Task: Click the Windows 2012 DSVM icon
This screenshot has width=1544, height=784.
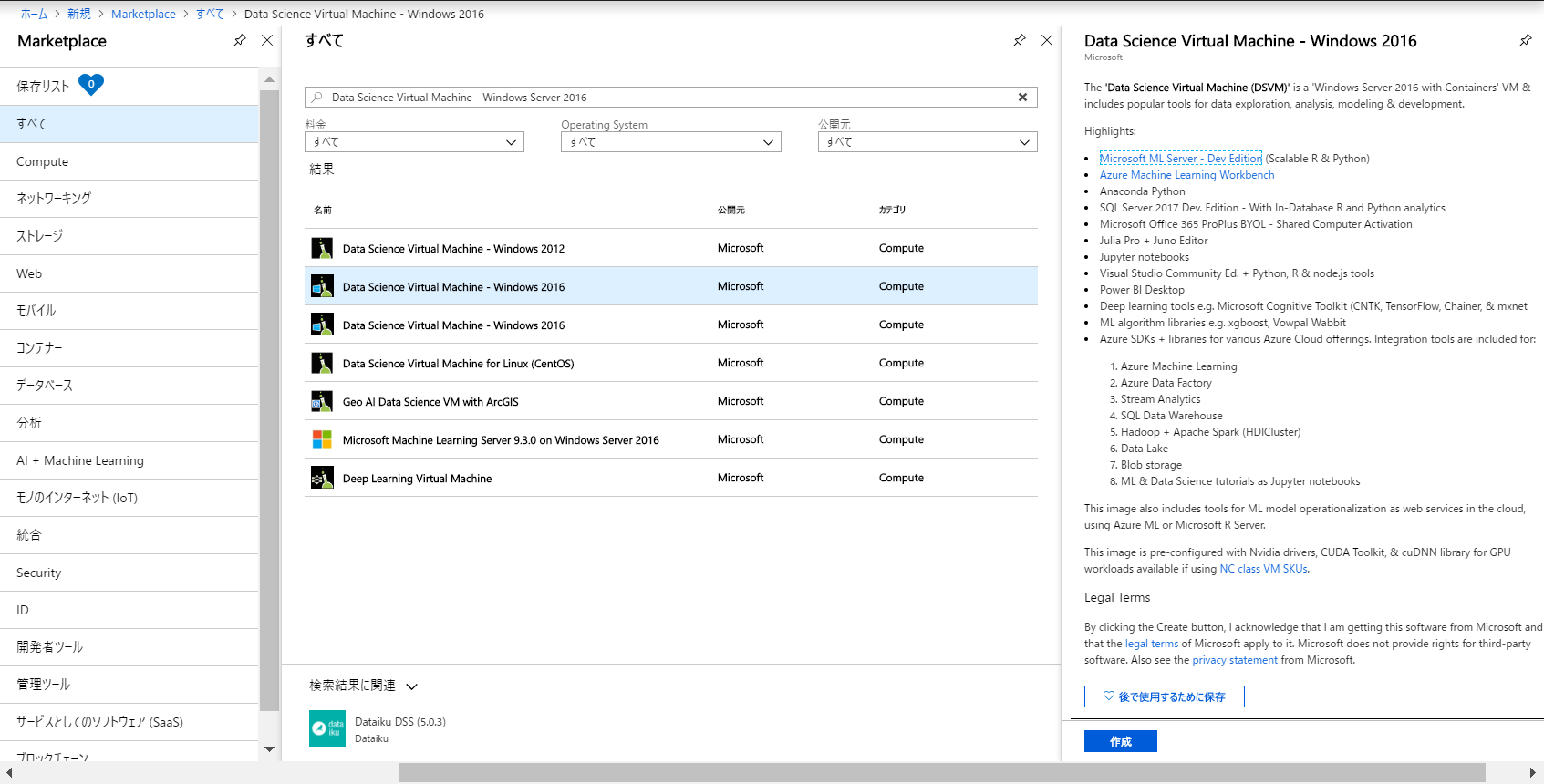Action: [x=322, y=248]
